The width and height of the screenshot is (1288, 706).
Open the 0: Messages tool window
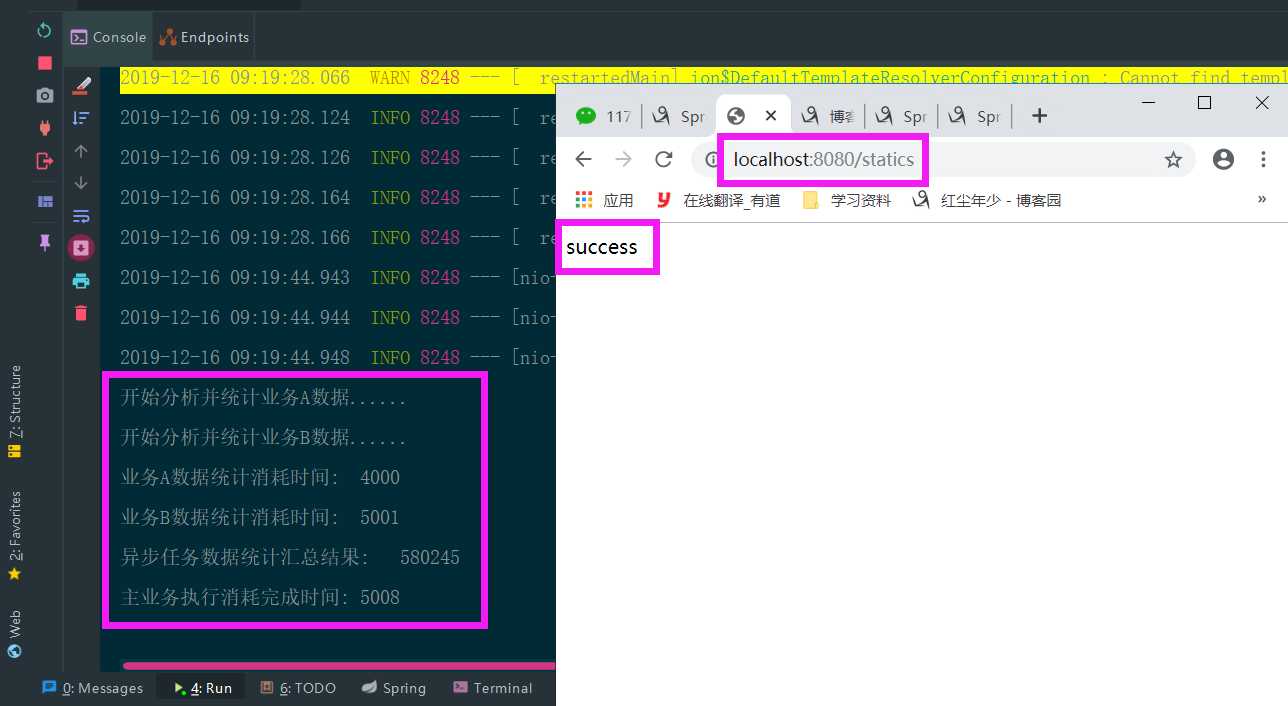[92, 688]
